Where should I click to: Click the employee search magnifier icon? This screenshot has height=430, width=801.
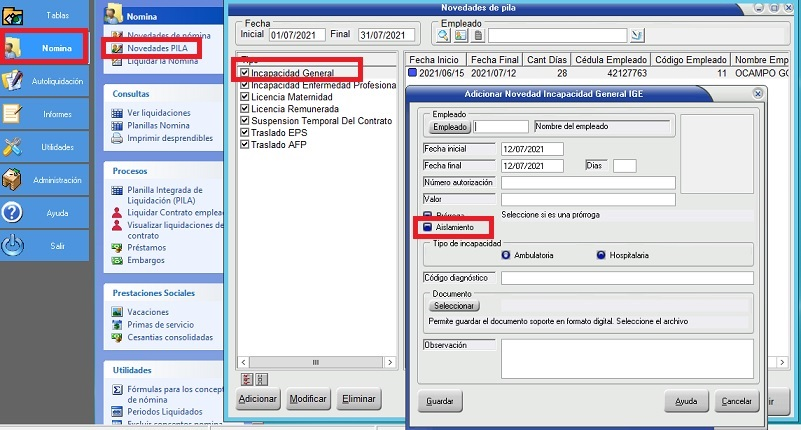[443, 35]
